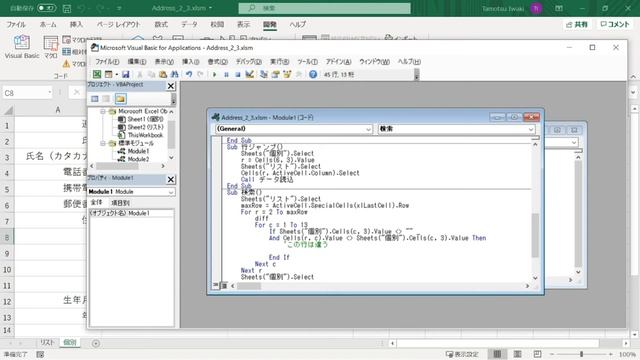This screenshot has width=640, height=360.
Task: Select Page Layout view icon in status bar
Action: click(518, 354)
